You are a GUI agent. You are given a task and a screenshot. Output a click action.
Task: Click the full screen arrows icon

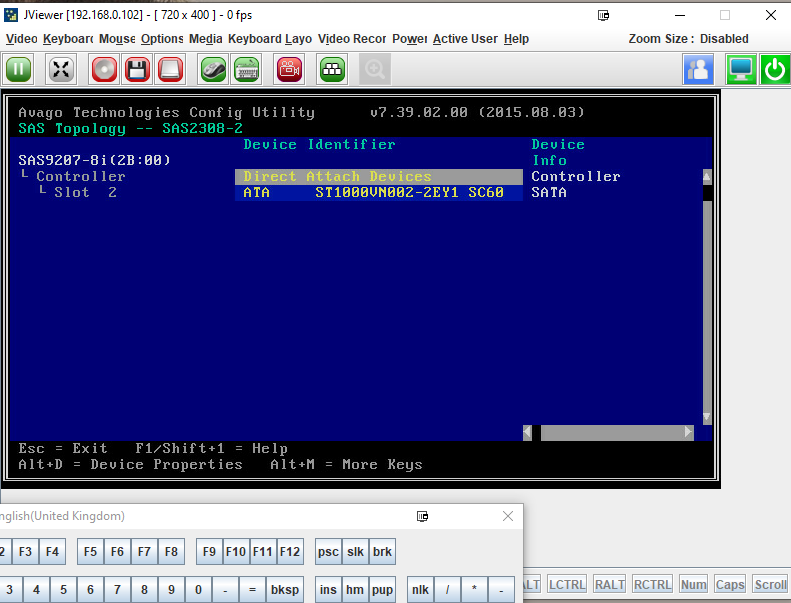[61, 69]
